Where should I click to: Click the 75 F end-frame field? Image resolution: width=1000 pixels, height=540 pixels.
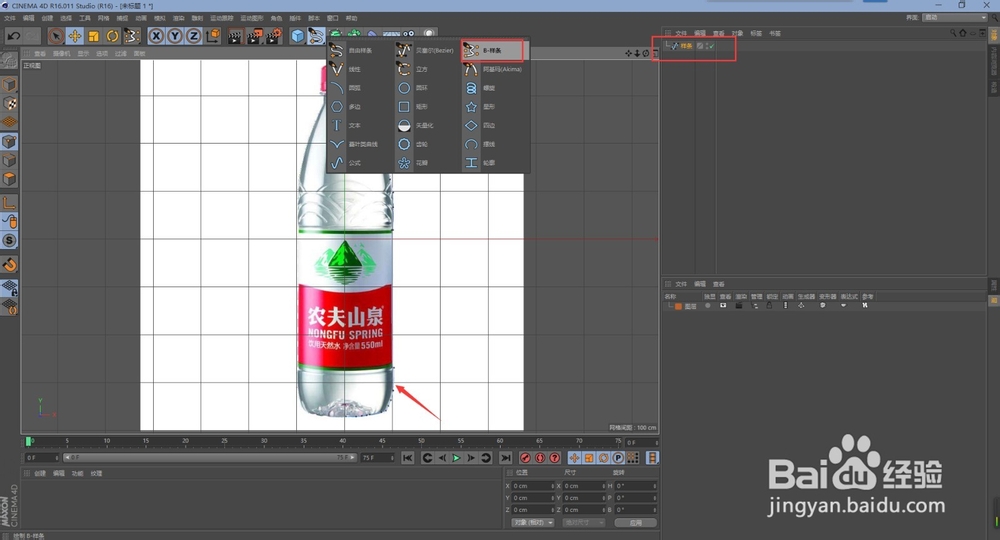tap(378, 458)
